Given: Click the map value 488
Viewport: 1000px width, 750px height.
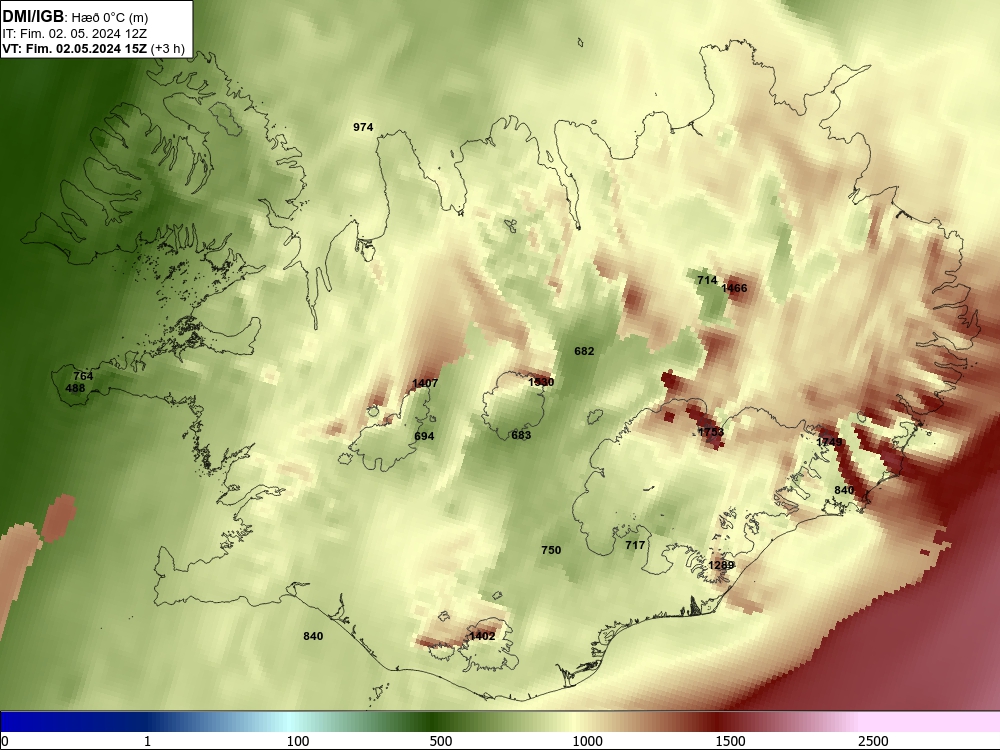Looking at the screenshot, I should 75,388.
